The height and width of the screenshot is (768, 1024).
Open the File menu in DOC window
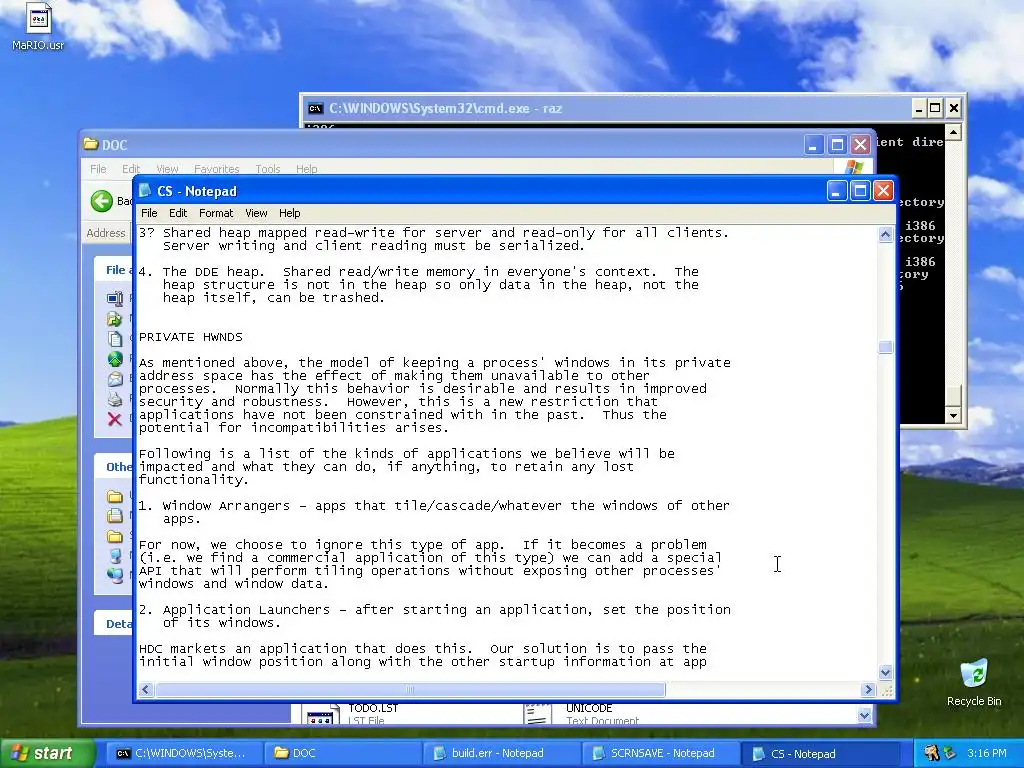coord(98,168)
